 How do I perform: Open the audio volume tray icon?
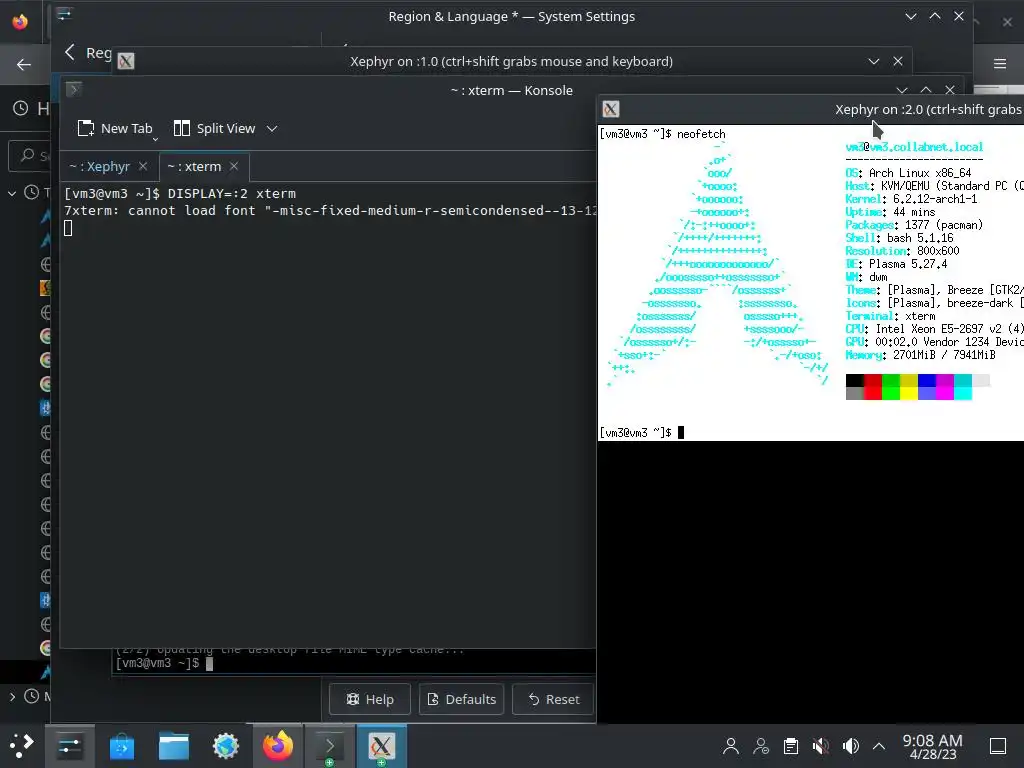tap(850, 746)
